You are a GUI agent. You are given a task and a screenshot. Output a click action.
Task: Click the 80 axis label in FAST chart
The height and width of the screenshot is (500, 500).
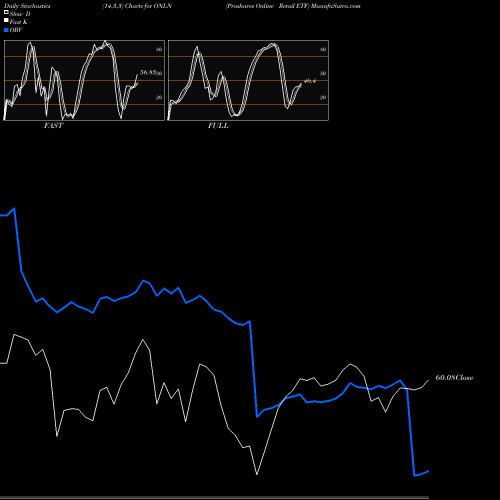[x=159, y=49]
